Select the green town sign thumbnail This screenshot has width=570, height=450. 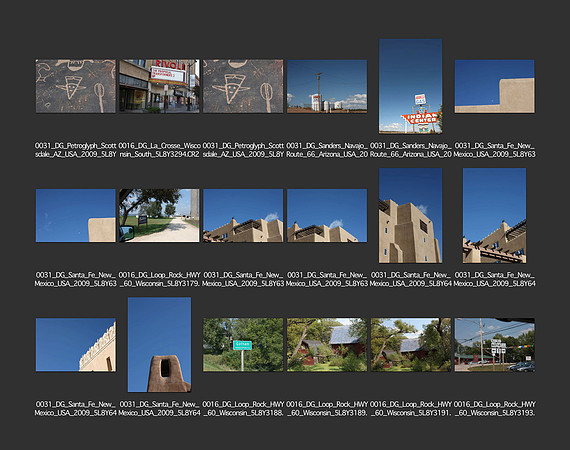(x=243, y=345)
